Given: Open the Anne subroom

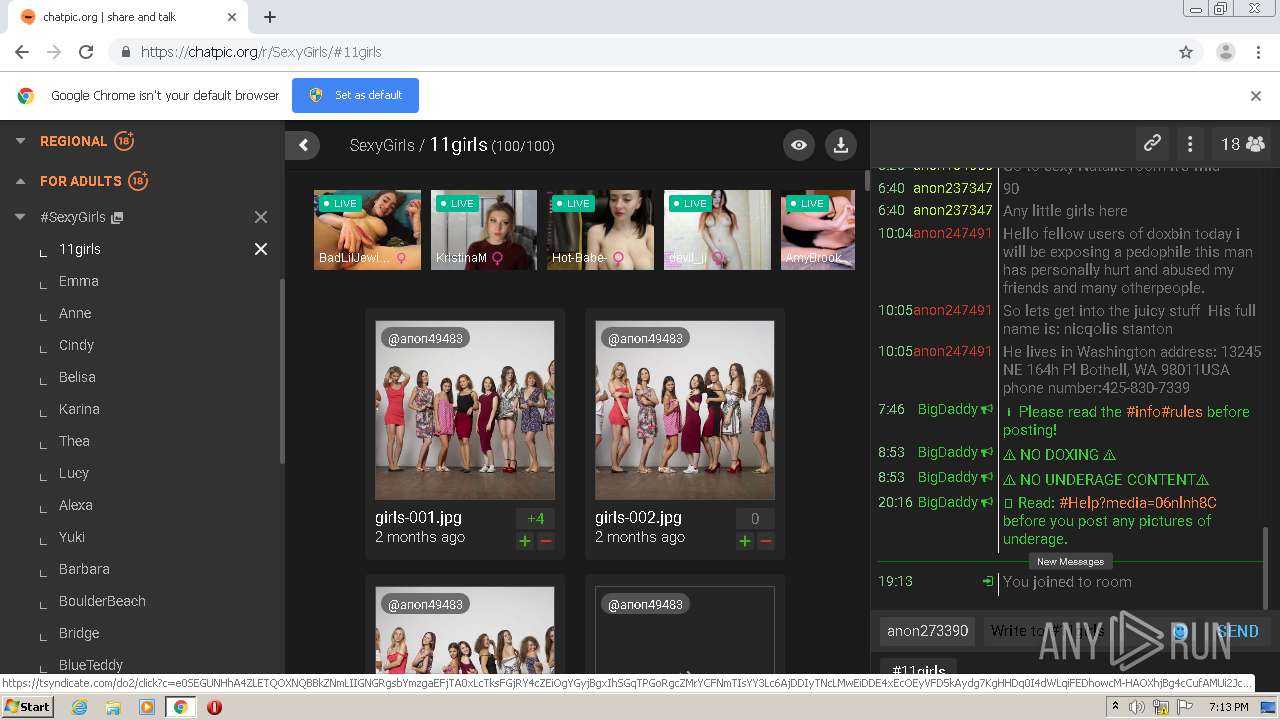Looking at the screenshot, I should tap(75, 313).
